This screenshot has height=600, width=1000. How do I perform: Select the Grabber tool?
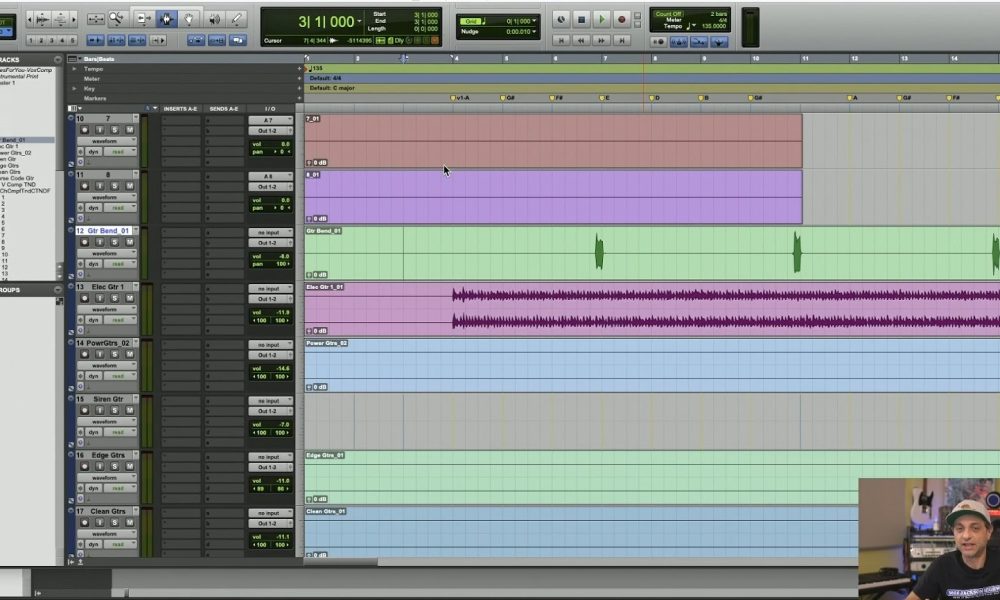[189, 17]
